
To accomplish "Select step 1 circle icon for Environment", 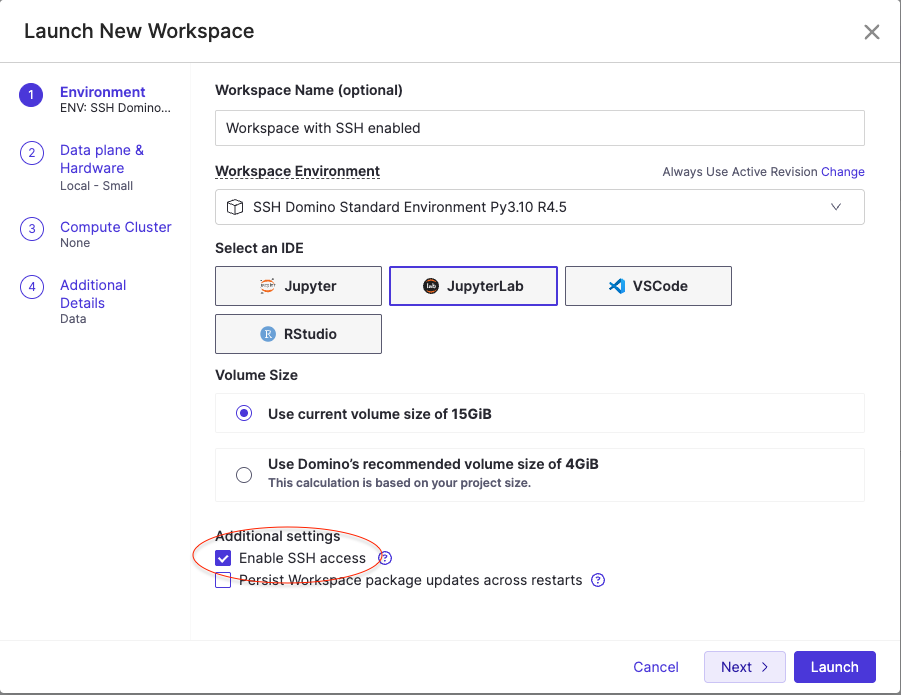I will 31,95.
